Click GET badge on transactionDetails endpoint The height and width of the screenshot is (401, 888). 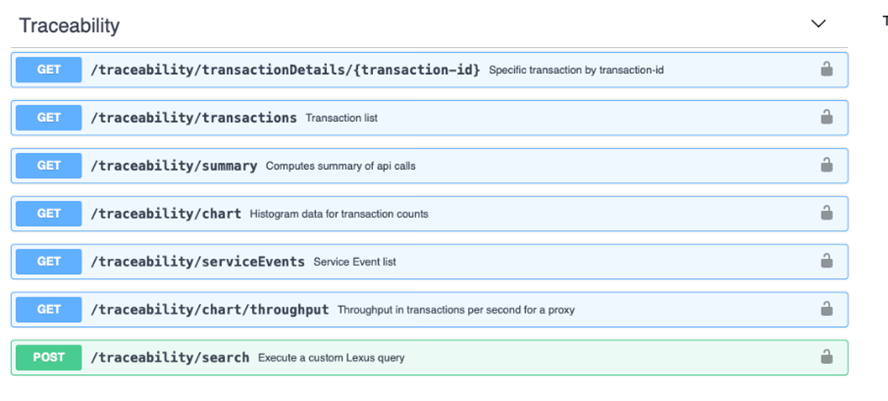(49, 70)
